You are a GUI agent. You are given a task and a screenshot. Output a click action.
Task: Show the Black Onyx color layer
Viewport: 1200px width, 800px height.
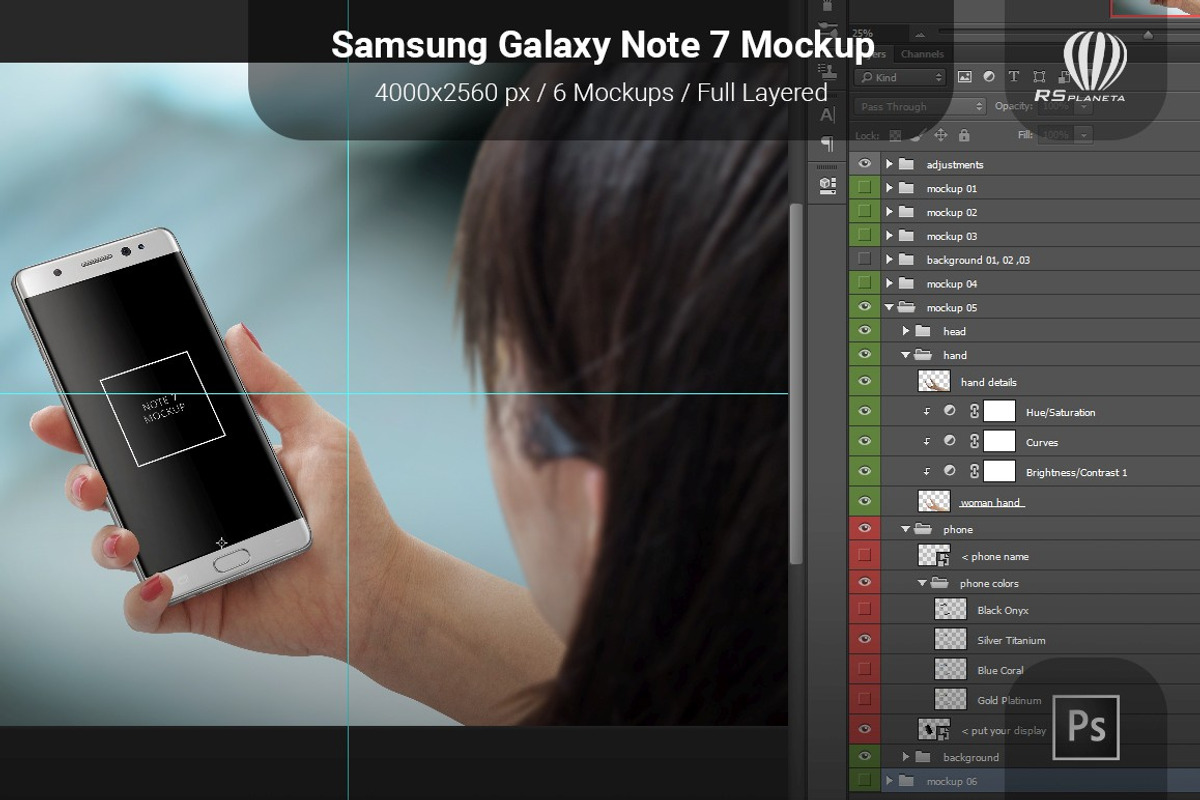[864, 609]
